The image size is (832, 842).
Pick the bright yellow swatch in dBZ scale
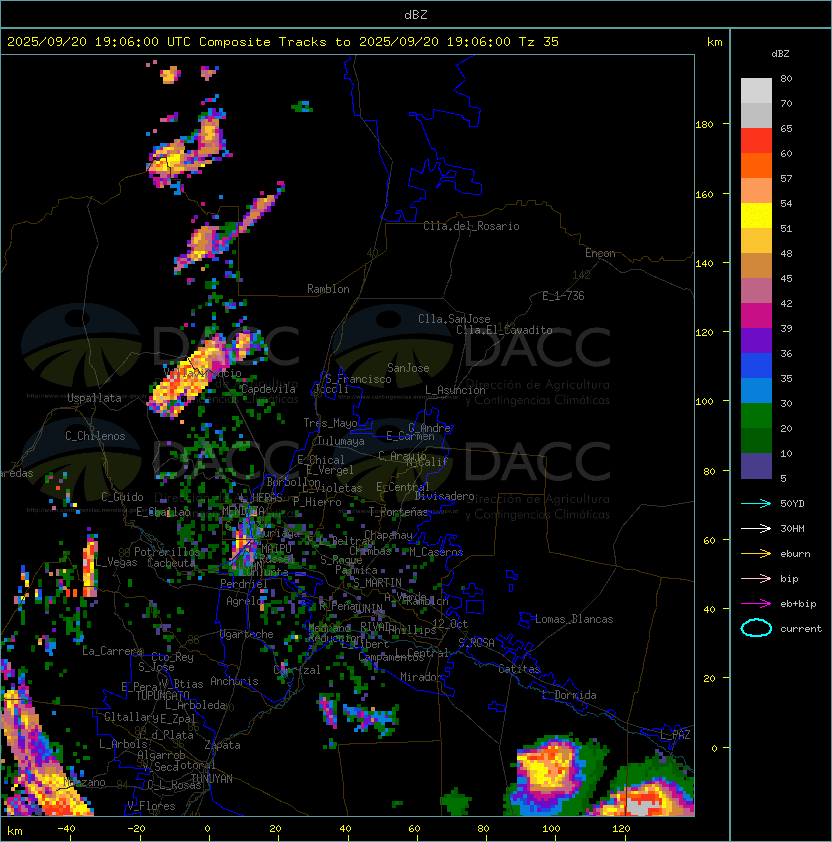[x=756, y=215]
